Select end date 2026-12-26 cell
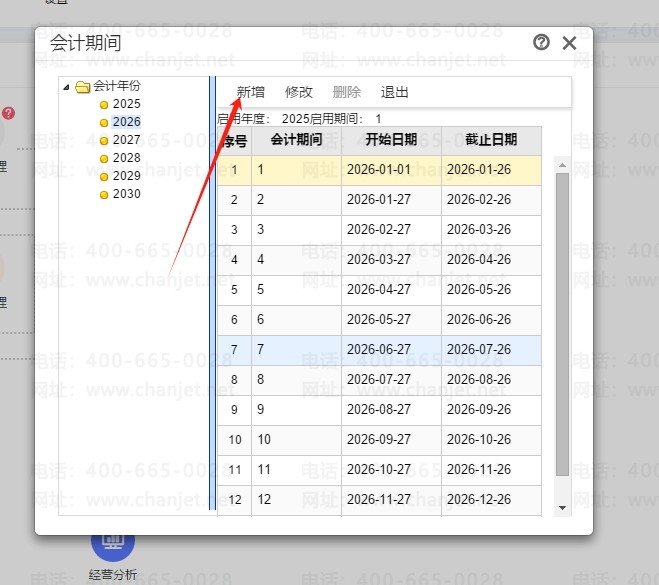The width and height of the screenshot is (659, 585). click(491, 500)
